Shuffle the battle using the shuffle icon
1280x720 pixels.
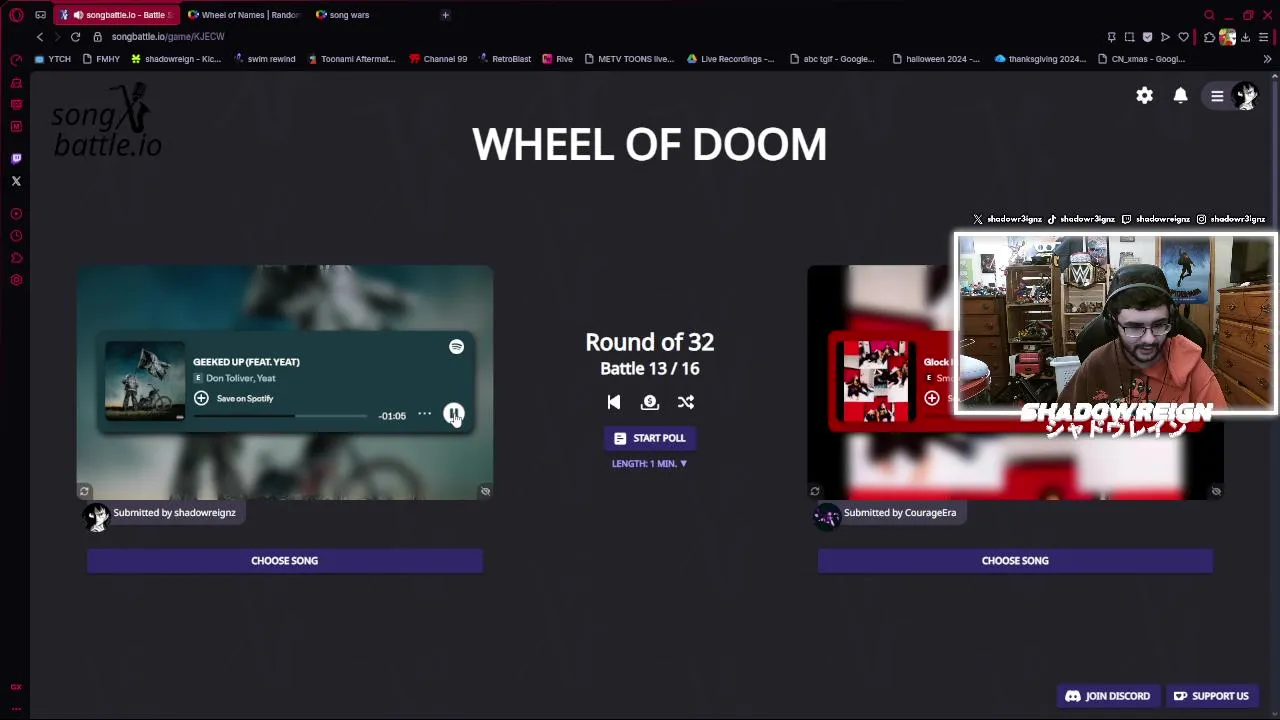[686, 402]
